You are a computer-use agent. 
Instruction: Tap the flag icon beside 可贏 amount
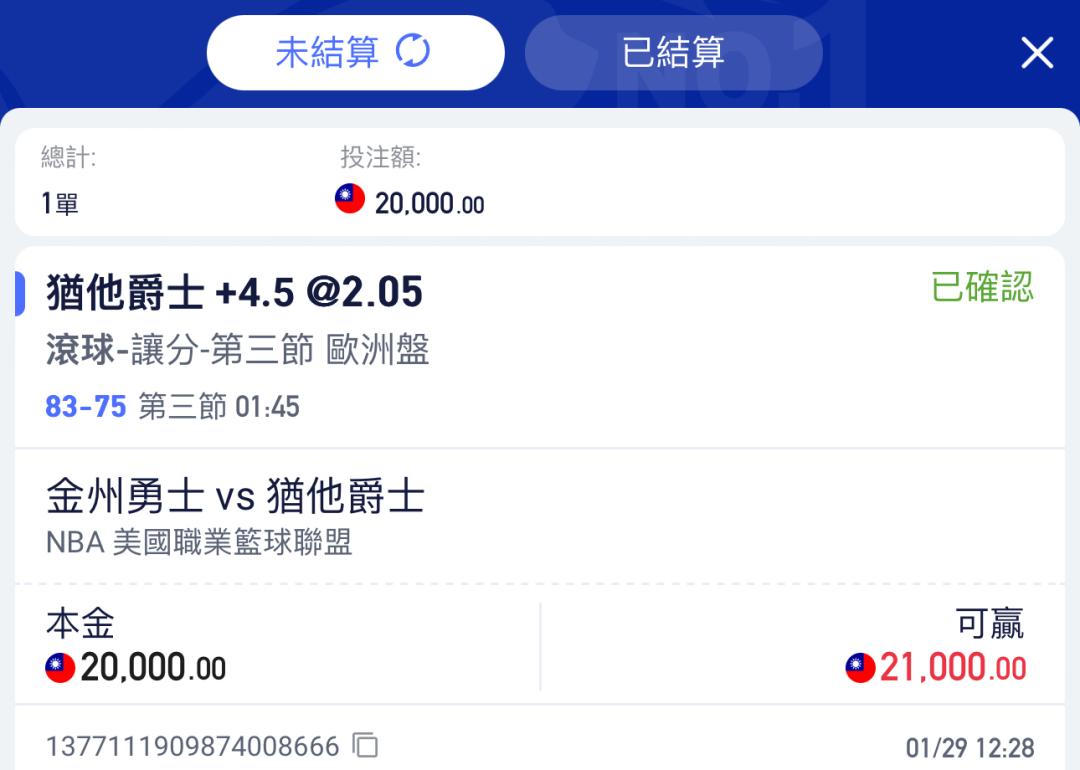(860, 667)
